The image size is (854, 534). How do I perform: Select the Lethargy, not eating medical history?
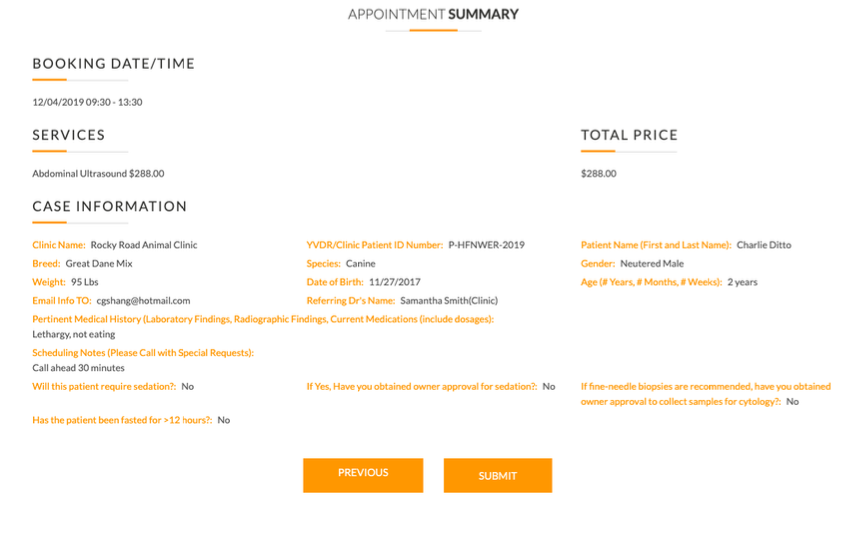(x=74, y=334)
